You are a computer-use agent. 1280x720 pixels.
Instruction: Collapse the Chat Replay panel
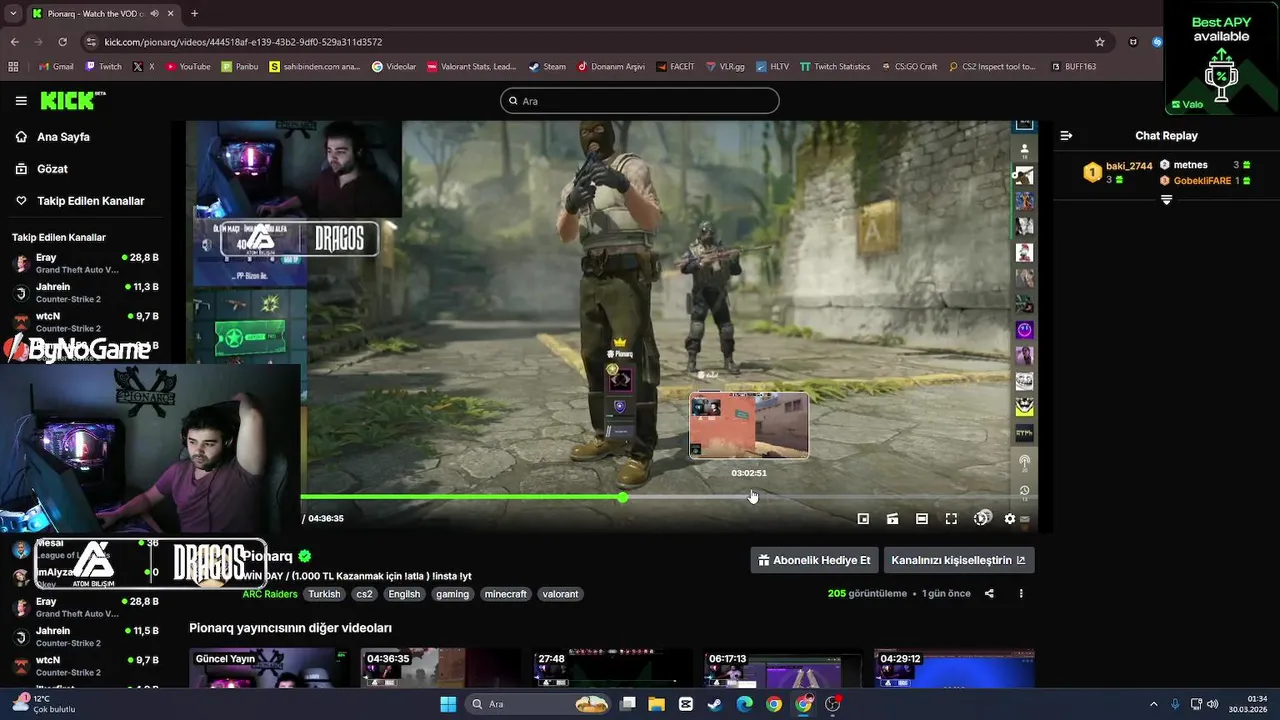1066,136
